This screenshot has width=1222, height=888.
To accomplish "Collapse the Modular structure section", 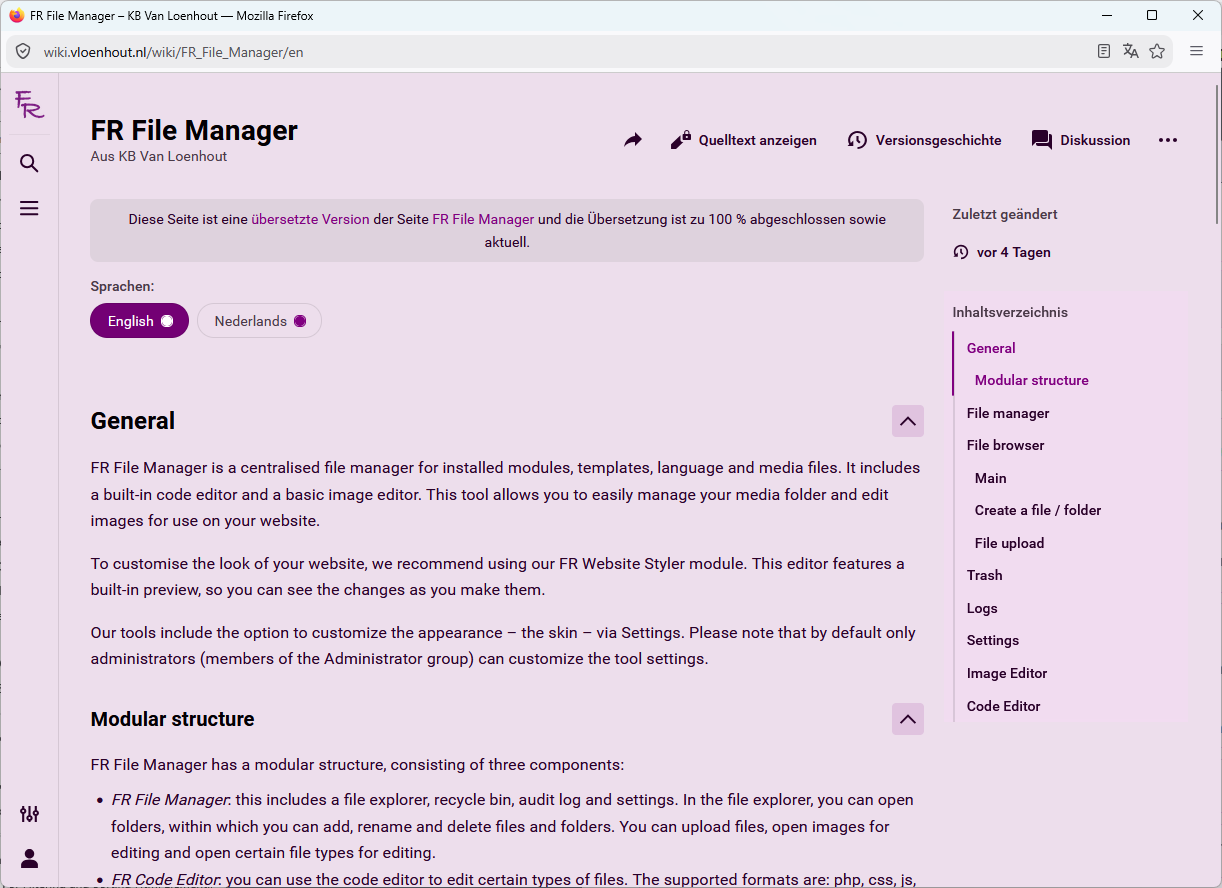I will [908, 719].
